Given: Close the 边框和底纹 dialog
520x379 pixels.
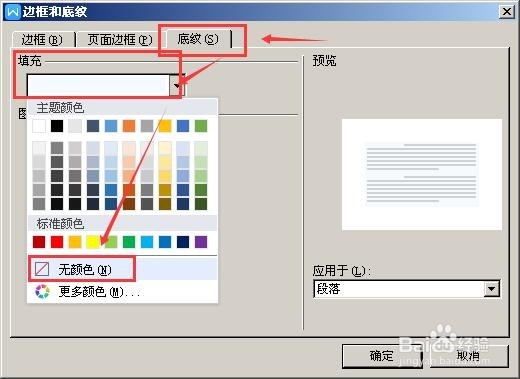Looking at the screenshot, I should (507, 12).
